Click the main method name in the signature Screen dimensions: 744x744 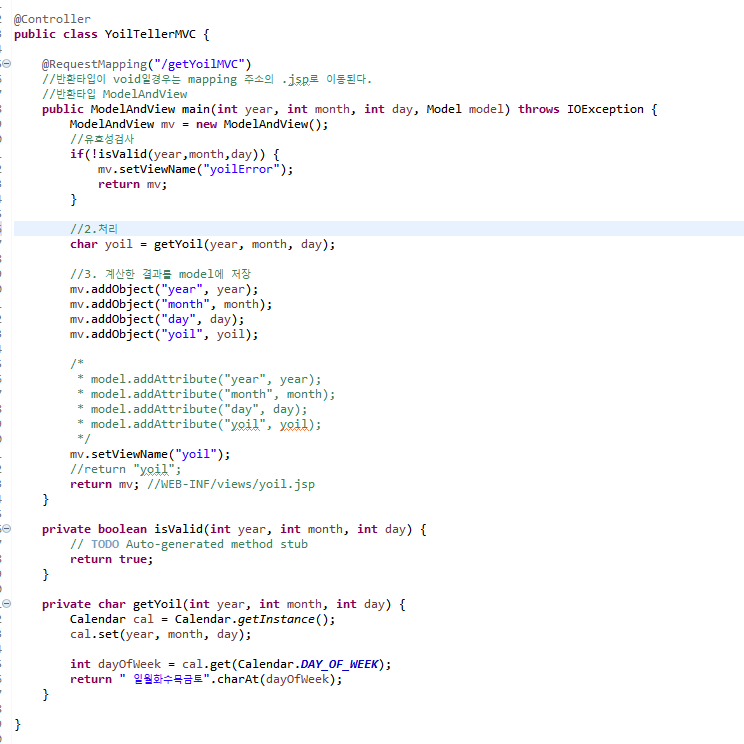(x=195, y=109)
